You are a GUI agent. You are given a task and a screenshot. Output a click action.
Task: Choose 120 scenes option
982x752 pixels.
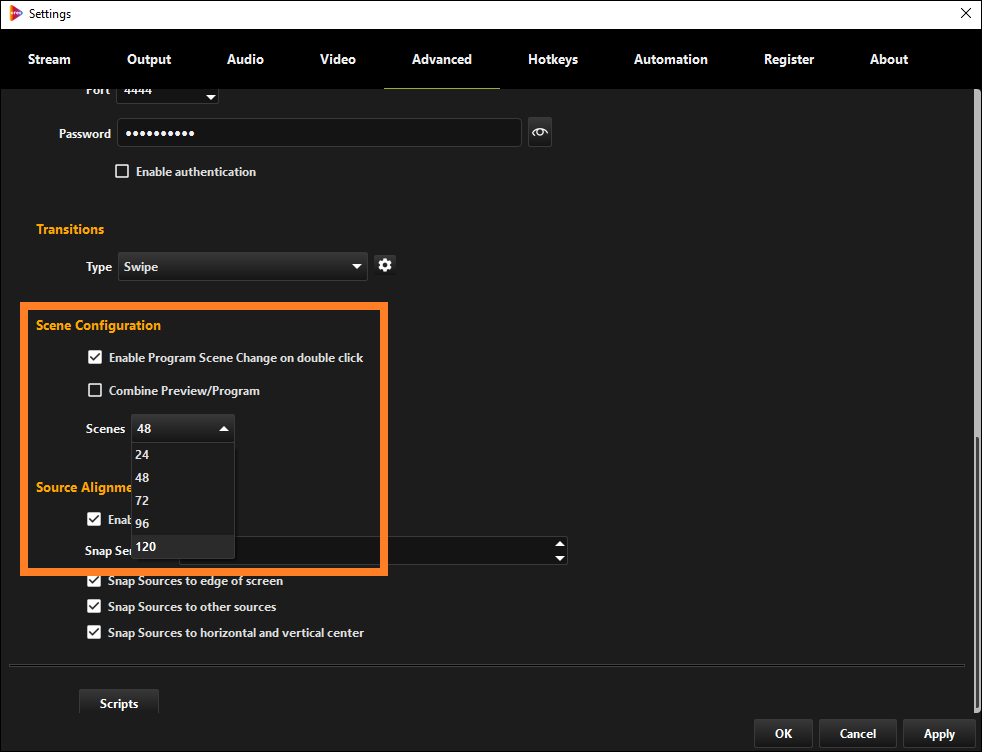(183, 547)
